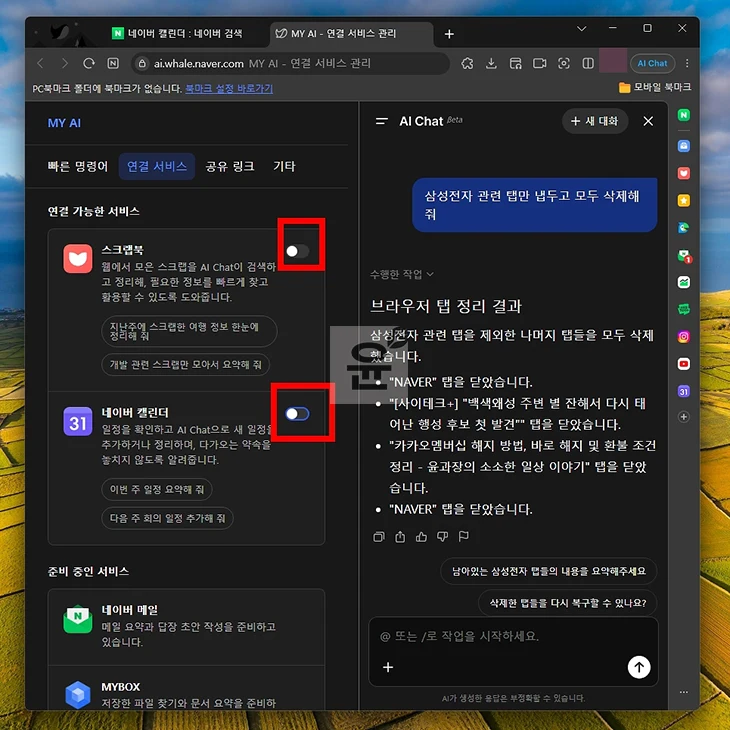The image size is (730, 730).
Task: Go back to previous page
Action: pos(41,63)
